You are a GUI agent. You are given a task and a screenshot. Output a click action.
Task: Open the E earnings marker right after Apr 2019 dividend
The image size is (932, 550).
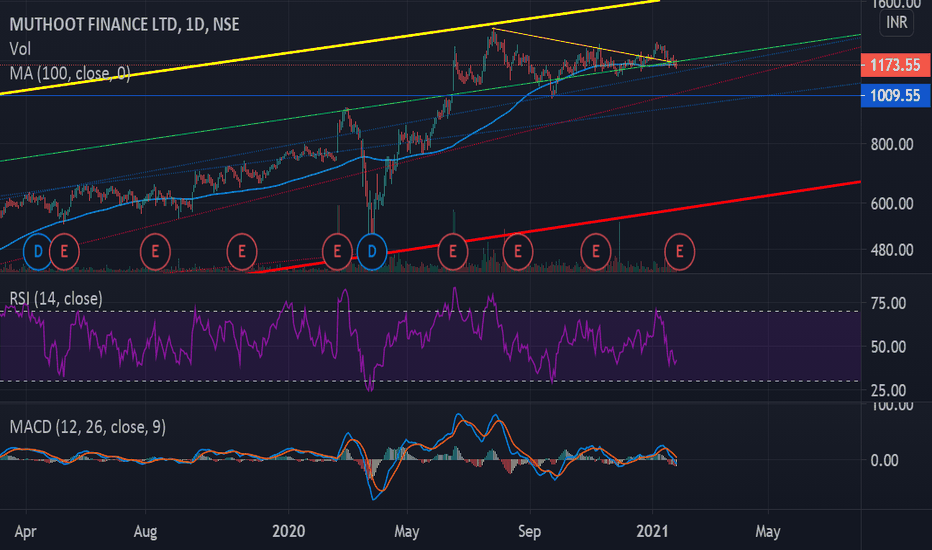click(x=64, y=252)
